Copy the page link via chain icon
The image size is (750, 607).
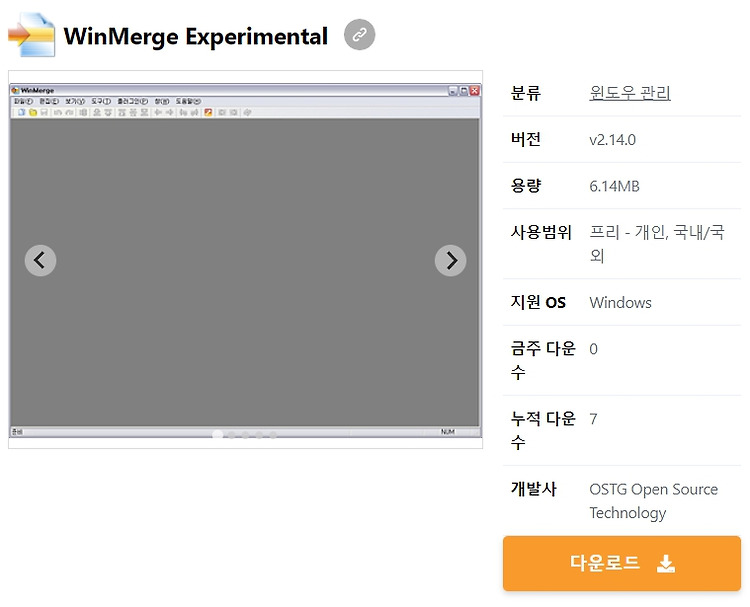coord(360,34)
